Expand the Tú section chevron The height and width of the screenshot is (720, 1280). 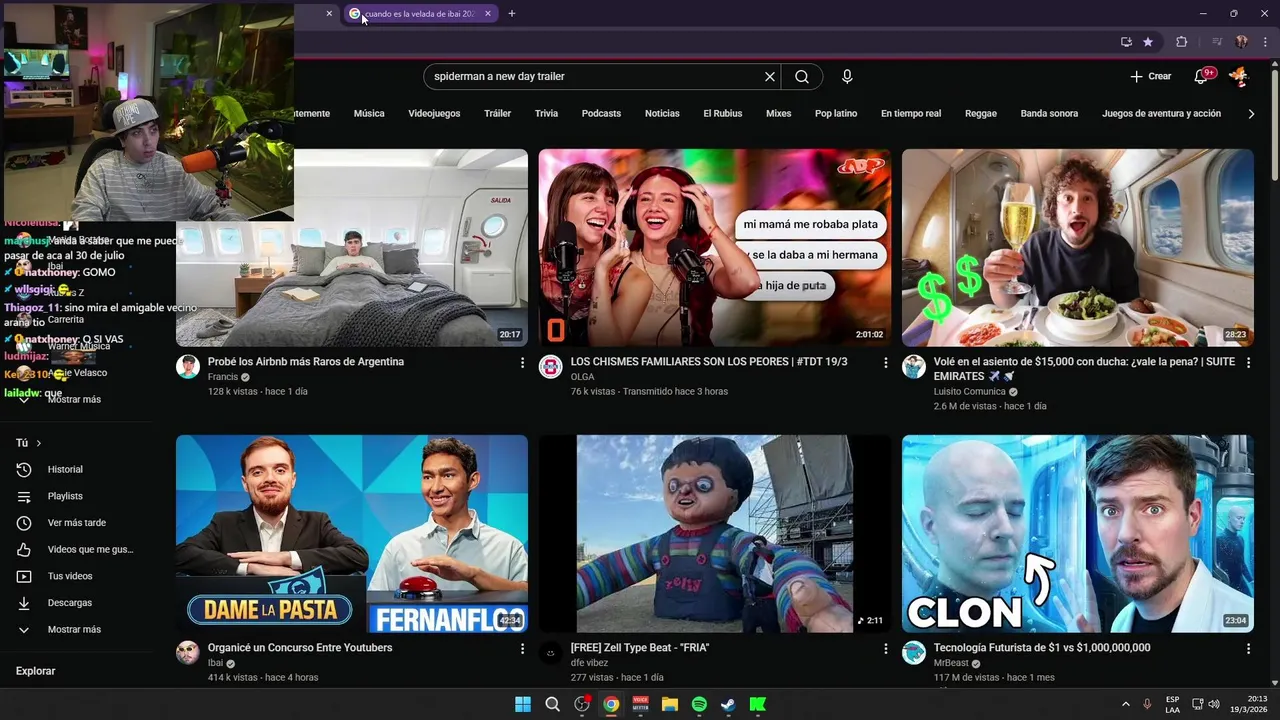coord(39,443)
